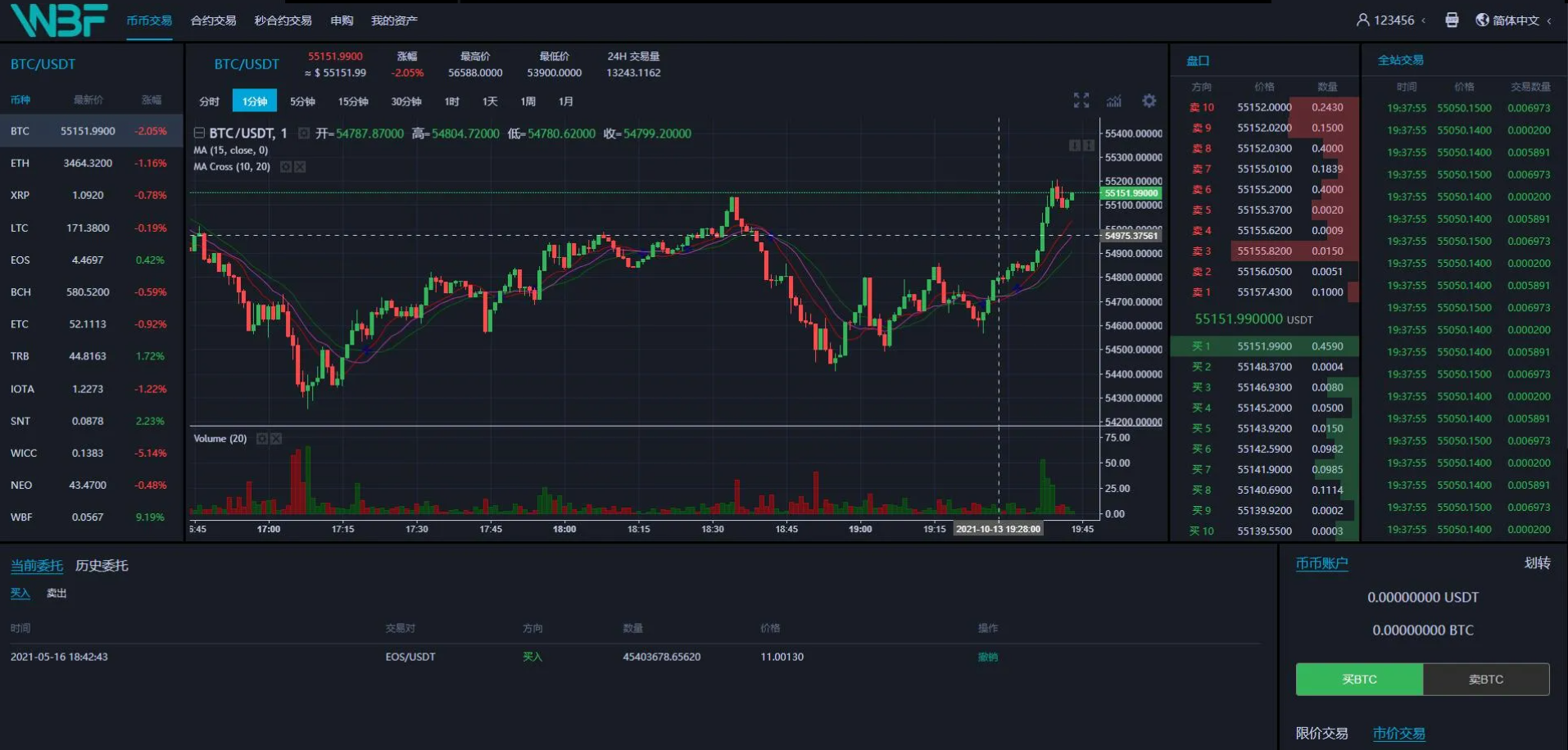Switch to 卖BTC sell toggle

click(1485, 680)
